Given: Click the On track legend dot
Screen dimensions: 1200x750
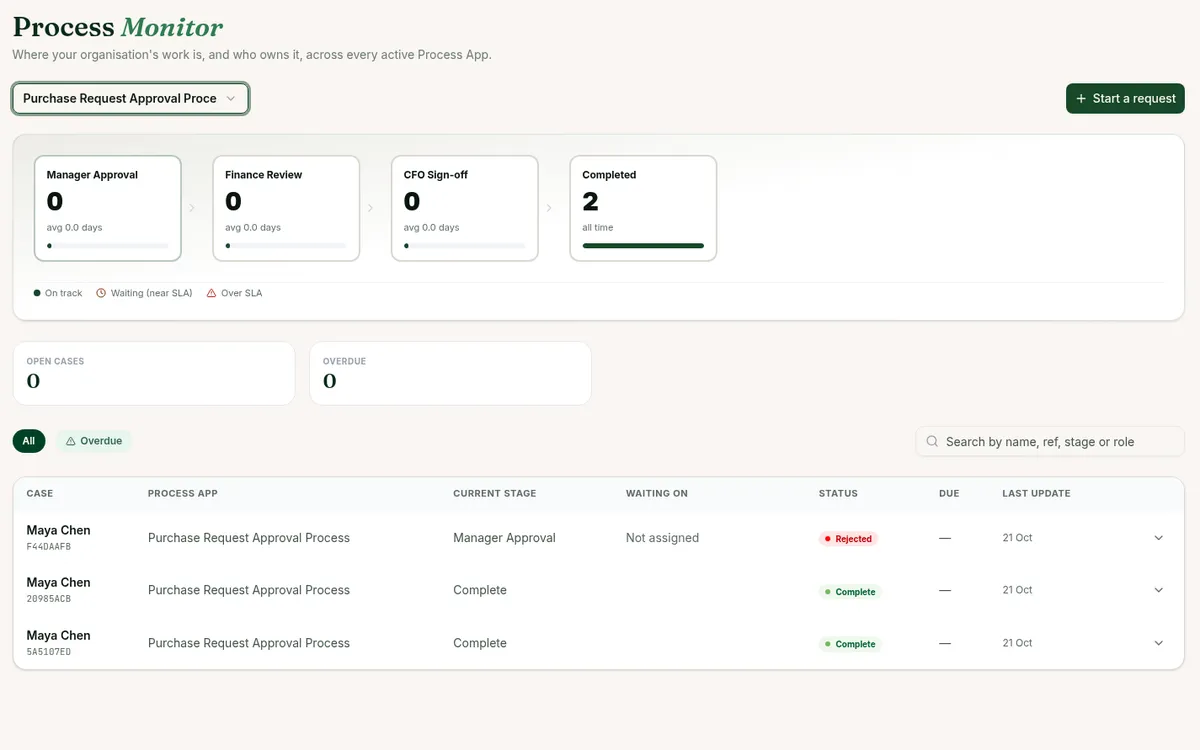Looking at the screenshot, I should pyautogui.click(x=37, y=293).
